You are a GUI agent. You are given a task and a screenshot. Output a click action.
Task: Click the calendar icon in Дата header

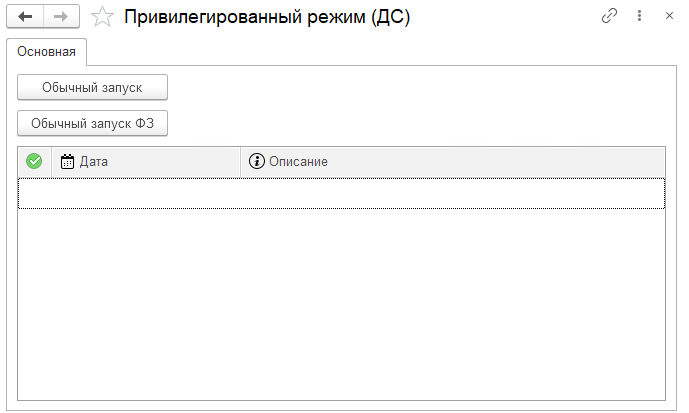(67, 161)
